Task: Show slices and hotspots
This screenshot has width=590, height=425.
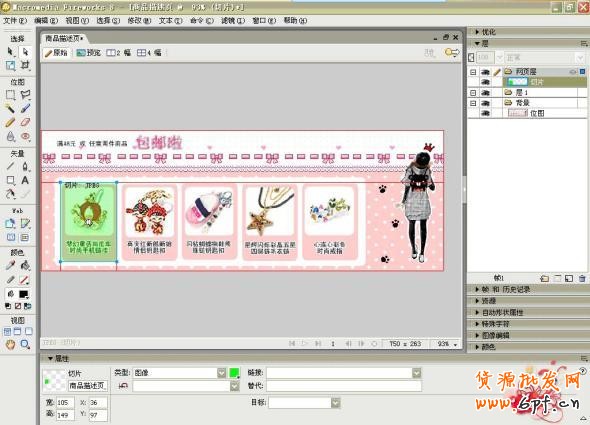Action: [24, 238]
